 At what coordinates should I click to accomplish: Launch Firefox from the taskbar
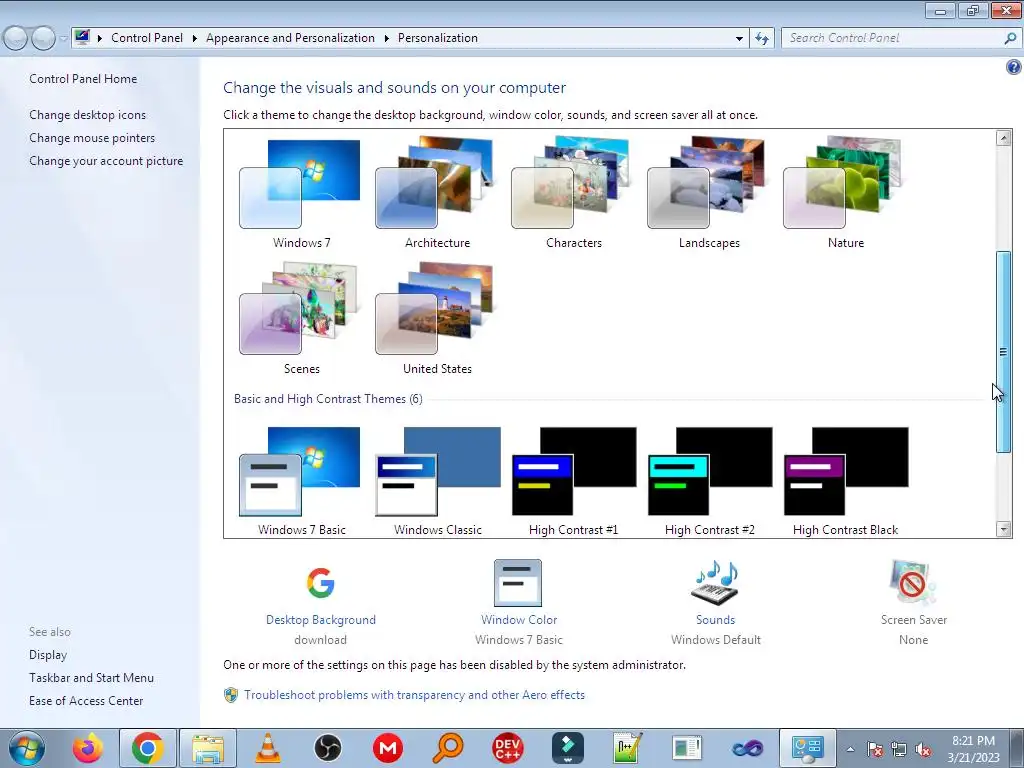point(88,748)
